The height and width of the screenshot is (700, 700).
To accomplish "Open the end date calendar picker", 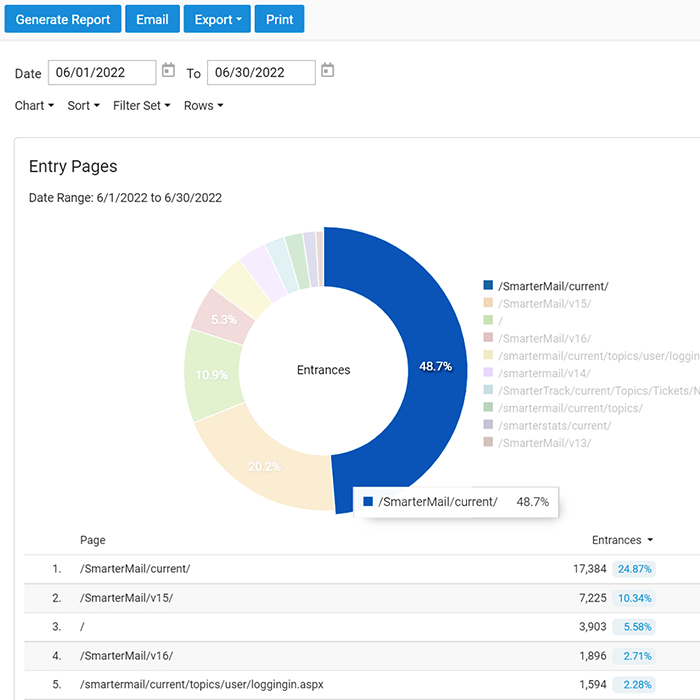I will pyautogui.click(x=328, y=71).
